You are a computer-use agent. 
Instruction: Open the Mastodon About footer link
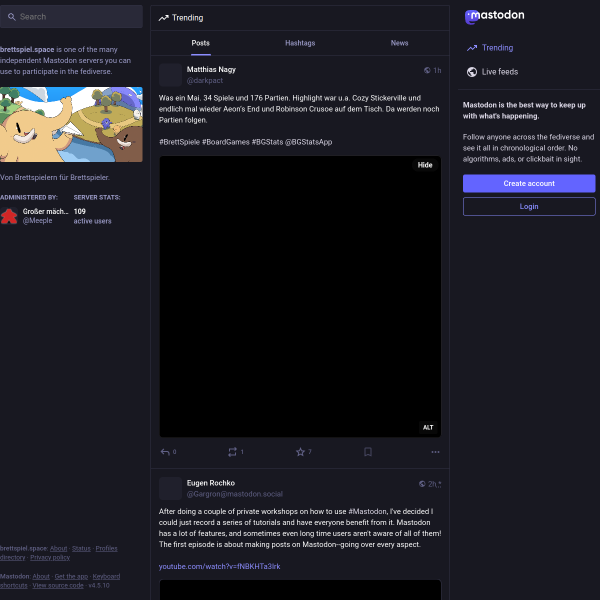(x=41, y=577)
